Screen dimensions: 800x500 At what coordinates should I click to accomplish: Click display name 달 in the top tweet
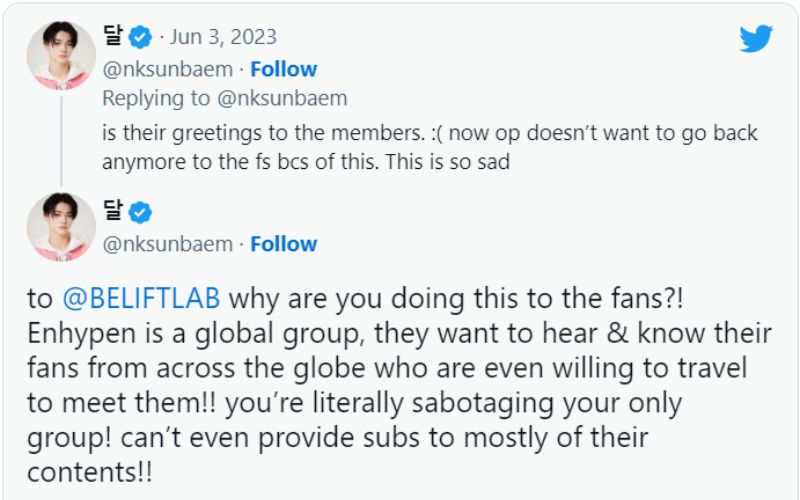113,38
